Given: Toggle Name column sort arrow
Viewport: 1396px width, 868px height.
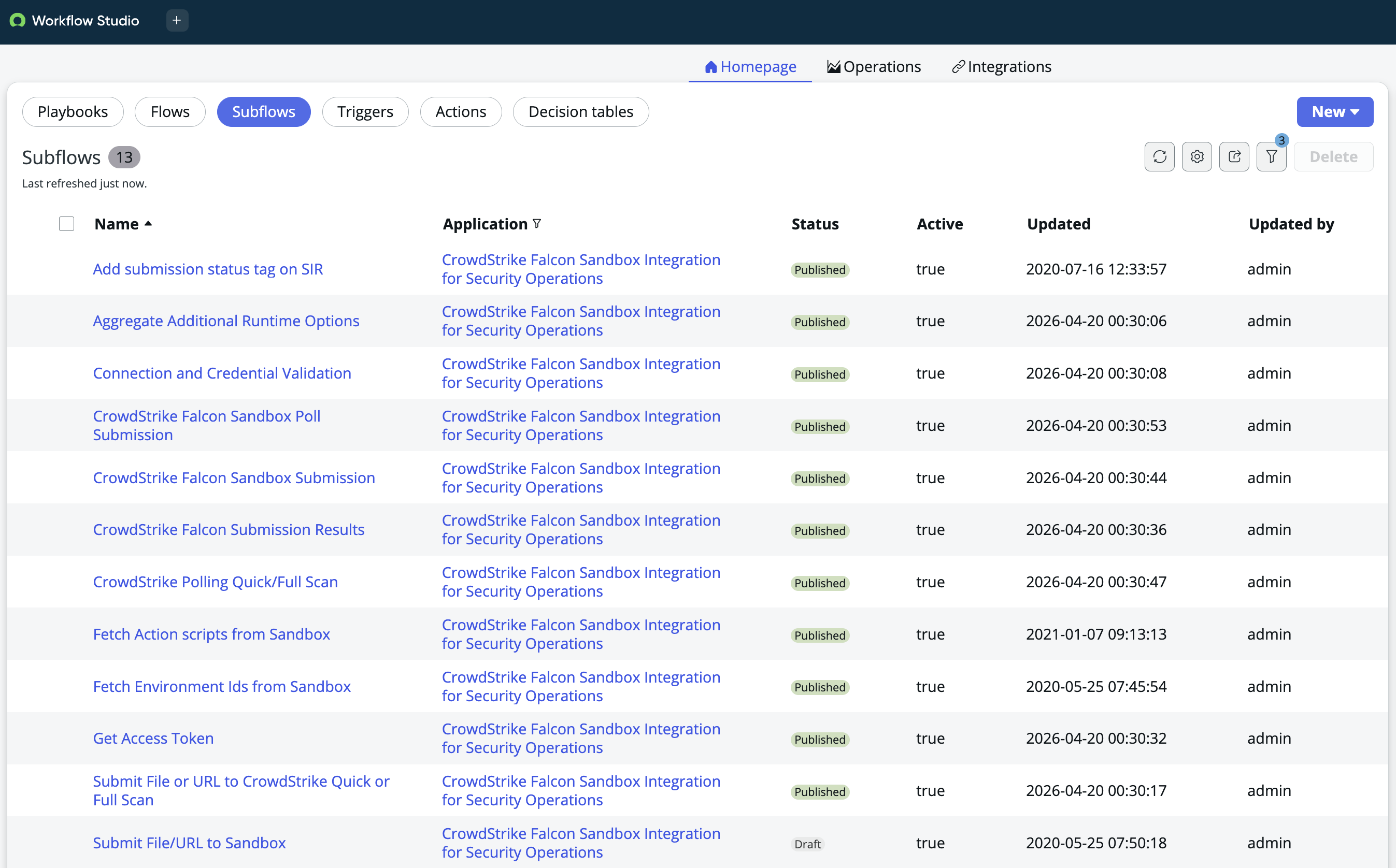Looking at the screenshot, I should (x=148, y=224).
